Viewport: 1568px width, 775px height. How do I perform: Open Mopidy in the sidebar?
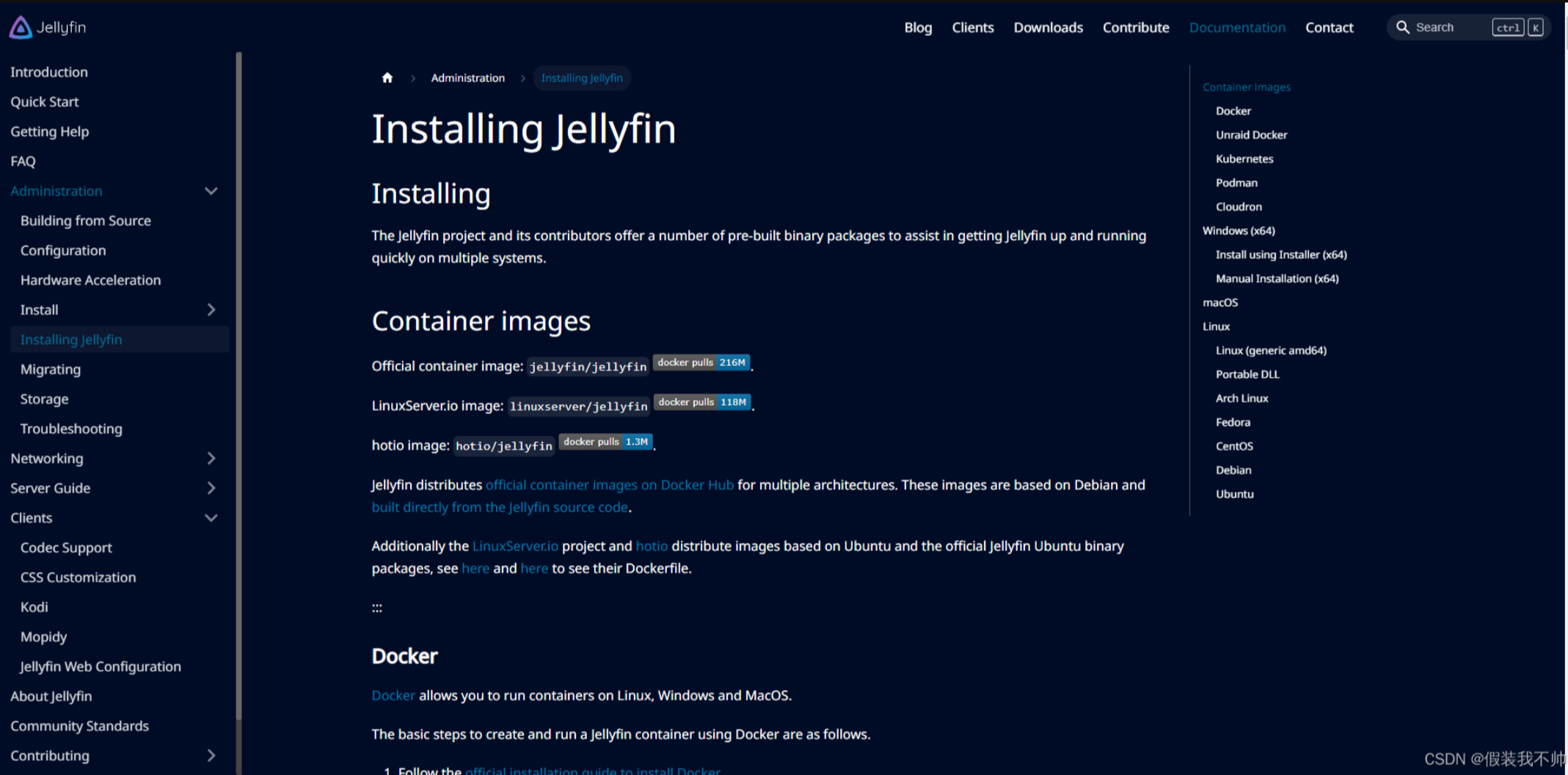pyautogui.click(x=44, y=637)
